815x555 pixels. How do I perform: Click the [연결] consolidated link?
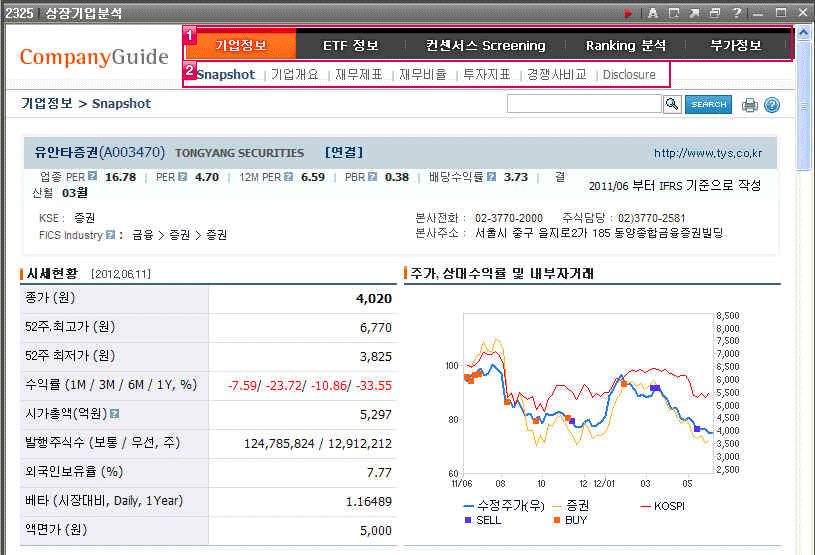click(x=344, y=152)
